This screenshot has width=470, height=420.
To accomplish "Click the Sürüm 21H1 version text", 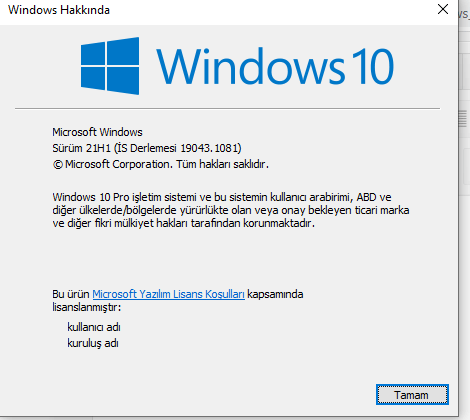I will [81, 148].
